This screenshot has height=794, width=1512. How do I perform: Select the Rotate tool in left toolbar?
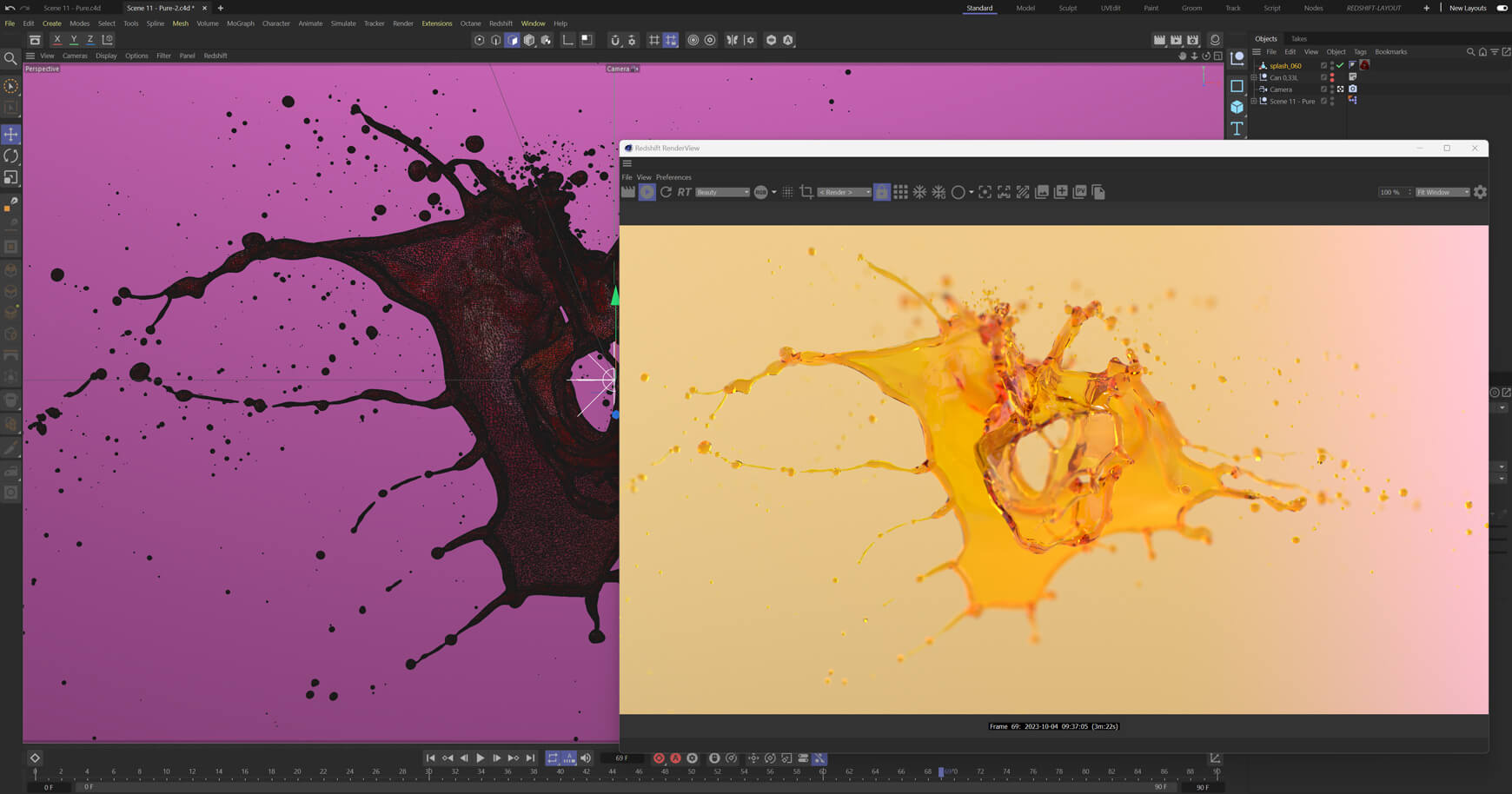click(11, 155)
